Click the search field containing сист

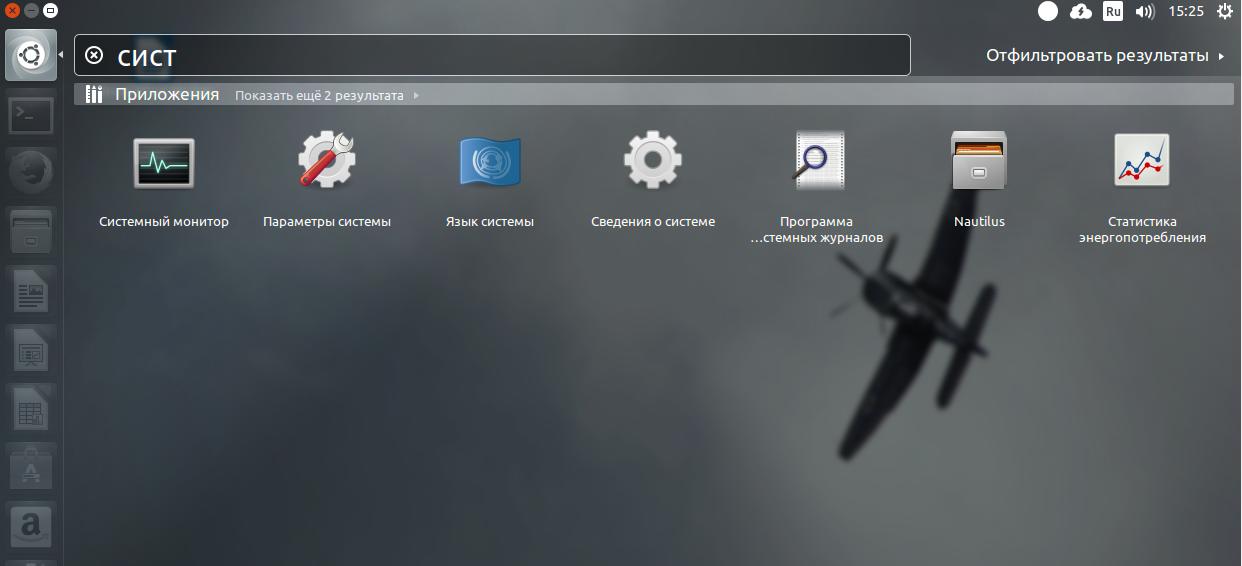[x=492, y=55]
